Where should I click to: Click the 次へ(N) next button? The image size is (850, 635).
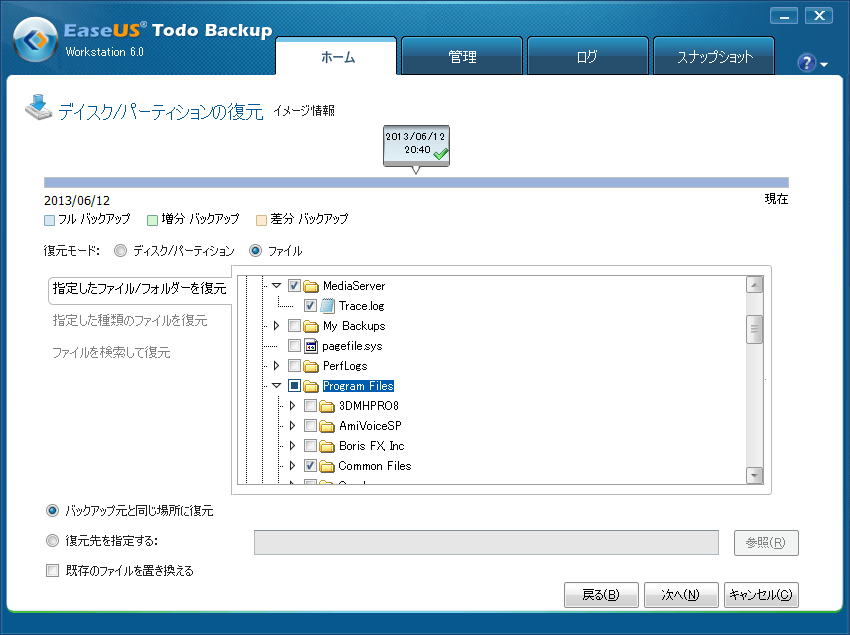point(681,595)
